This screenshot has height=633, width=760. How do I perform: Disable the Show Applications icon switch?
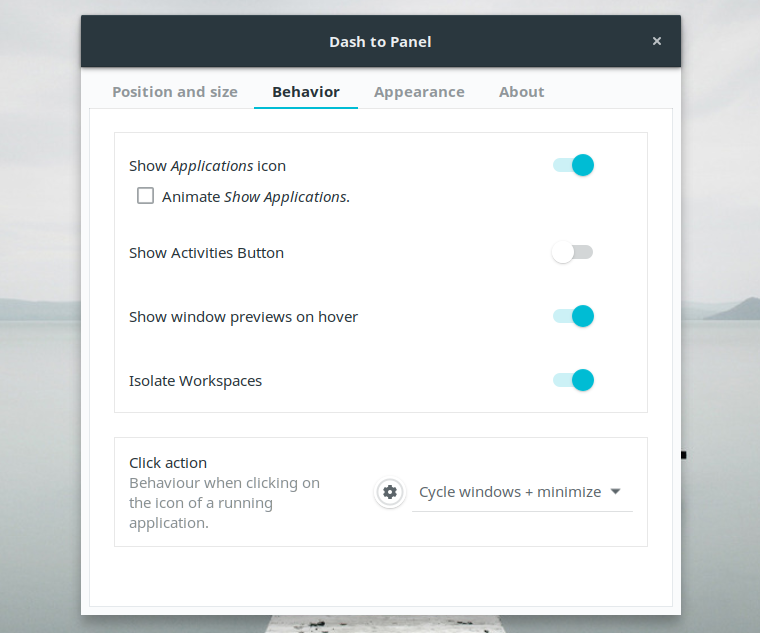tap(574, 165)
